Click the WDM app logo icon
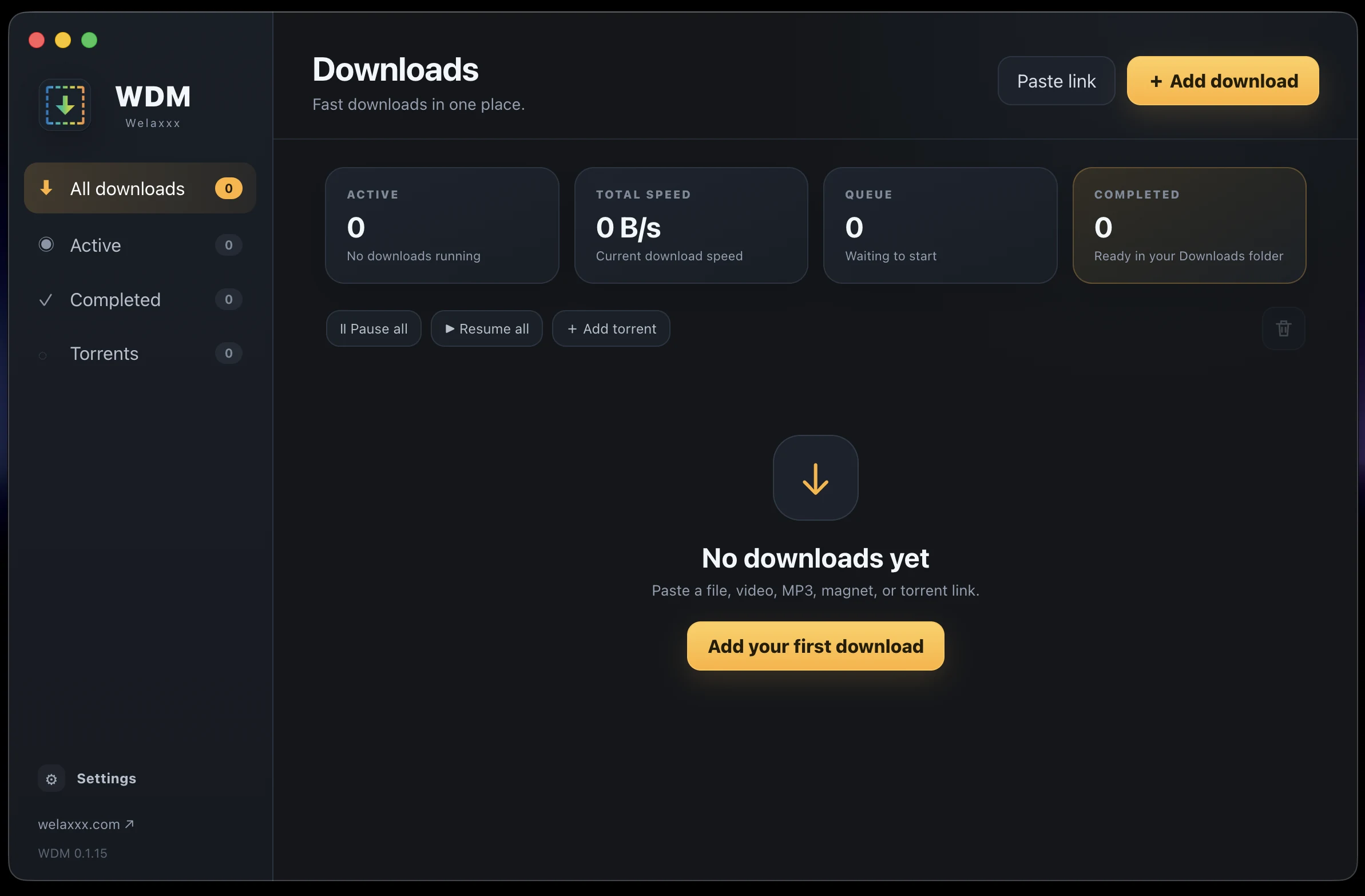This screenshot has width=1365, height=896. [65, 105]
